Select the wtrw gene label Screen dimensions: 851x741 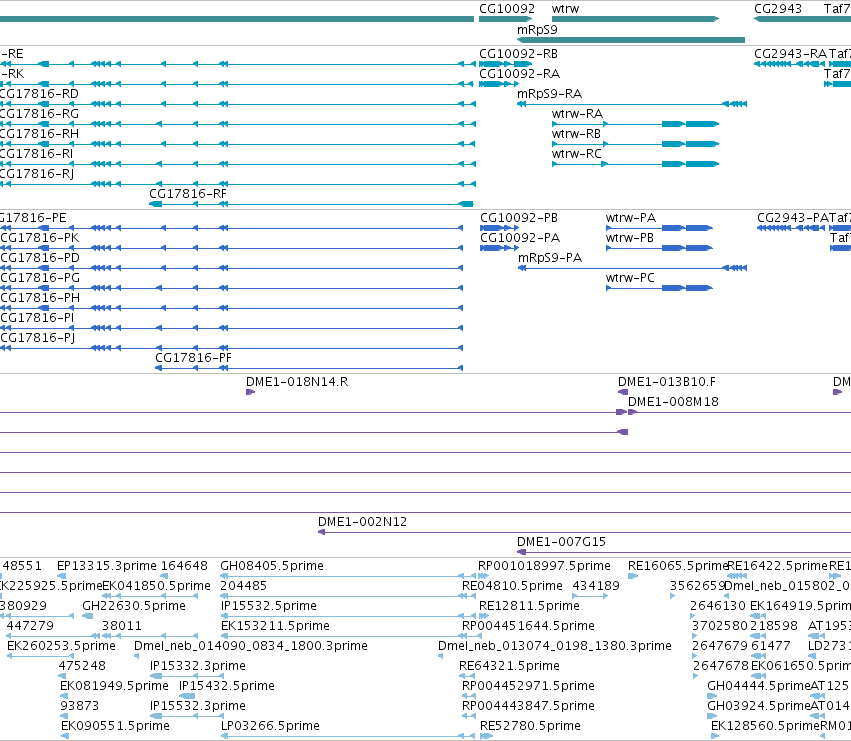click(x=566, y=9)
